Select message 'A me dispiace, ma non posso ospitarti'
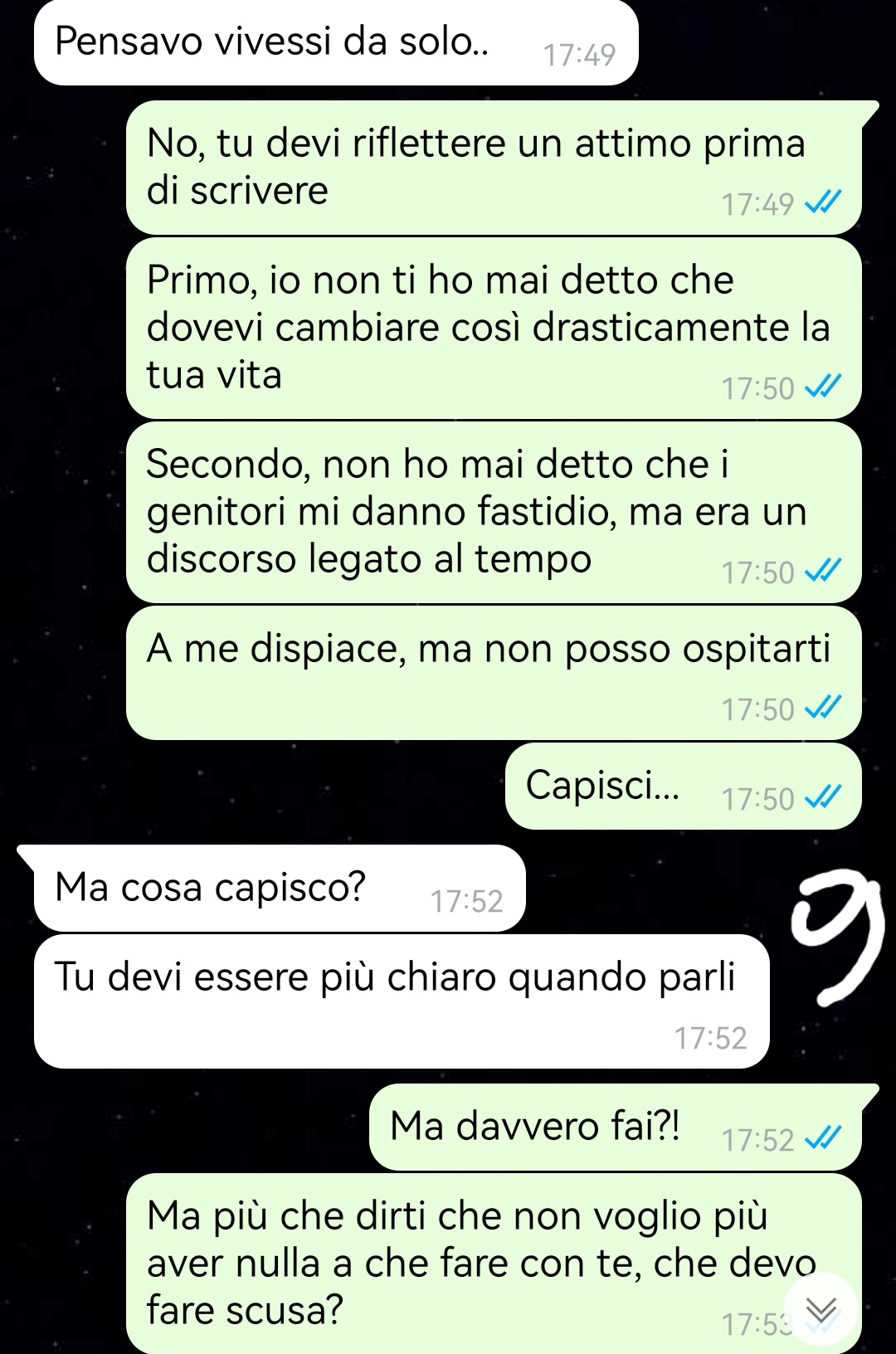The image size is (896, 1354). coord(494,673)
